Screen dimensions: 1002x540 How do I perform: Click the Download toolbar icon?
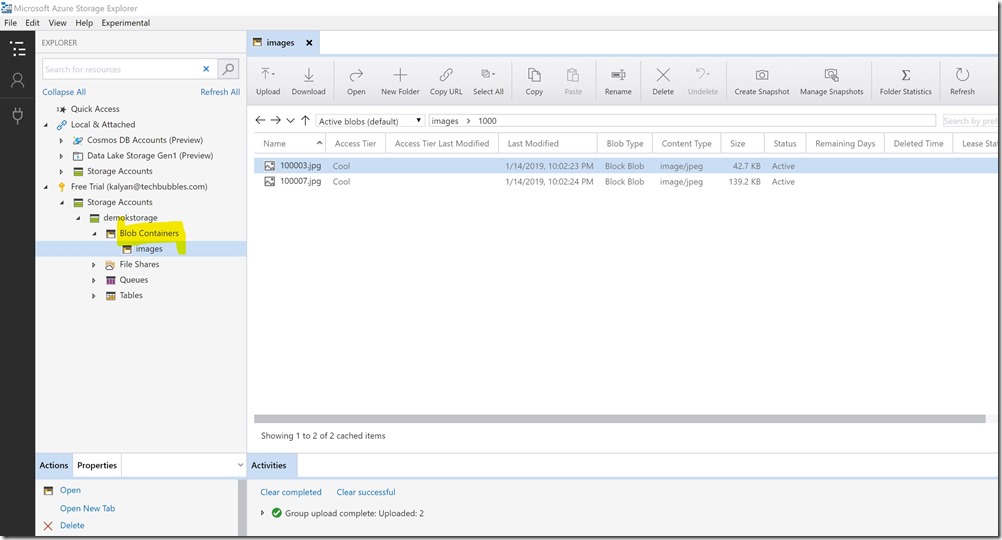click(x=308, y=75)
